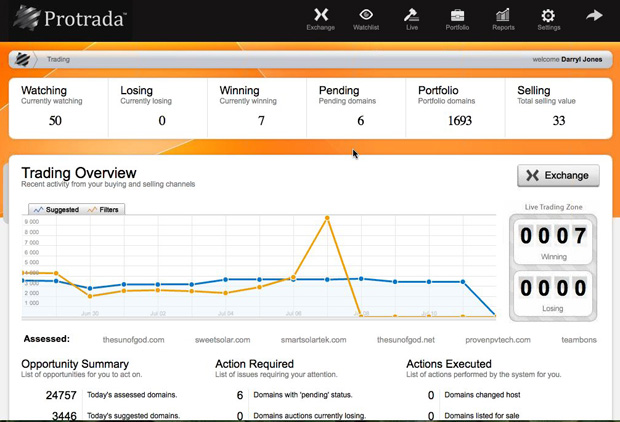620x422 pixels.
Task: Open the Watching summary card
Action: pos(59,108)
